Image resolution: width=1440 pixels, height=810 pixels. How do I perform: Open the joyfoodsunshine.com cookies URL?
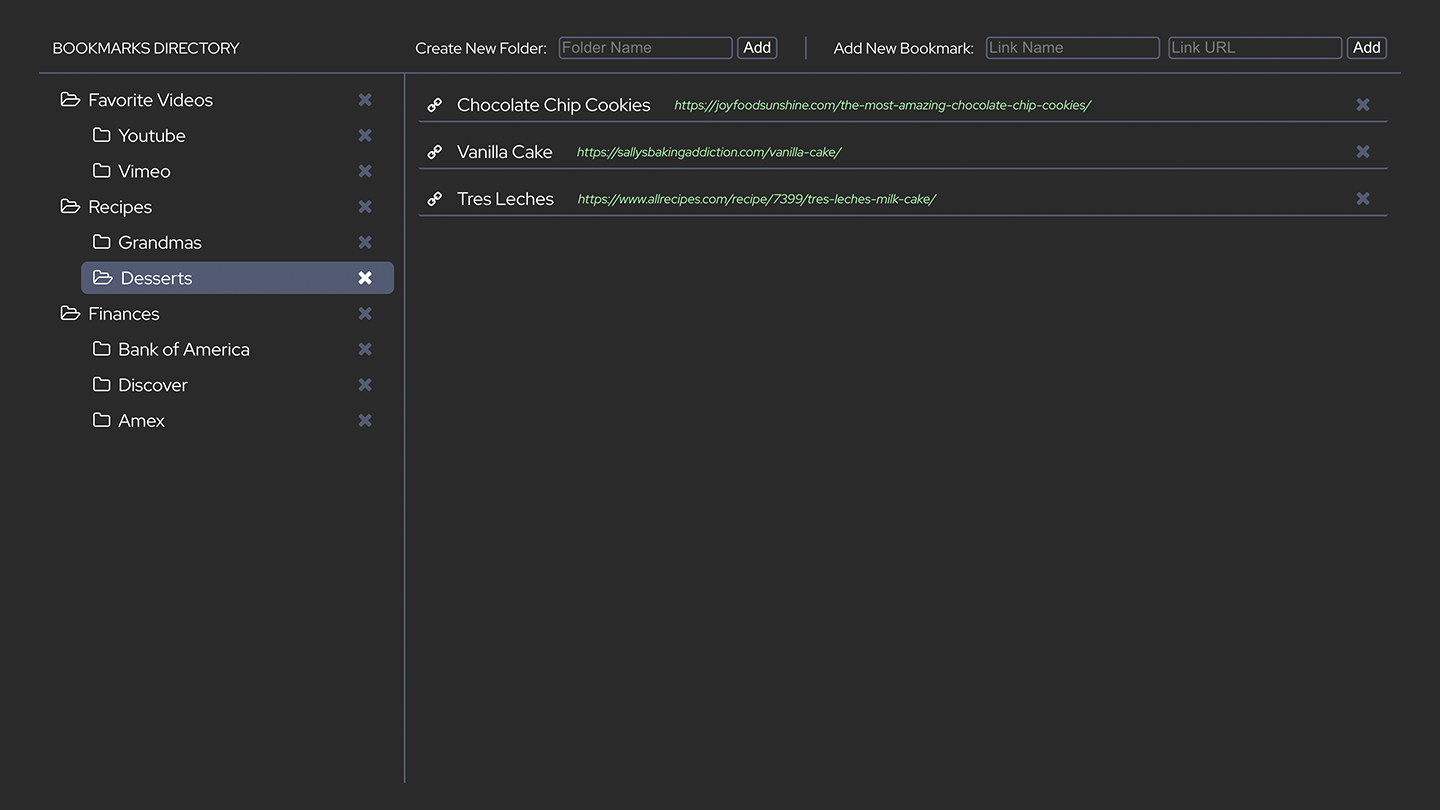coord(882,105)
